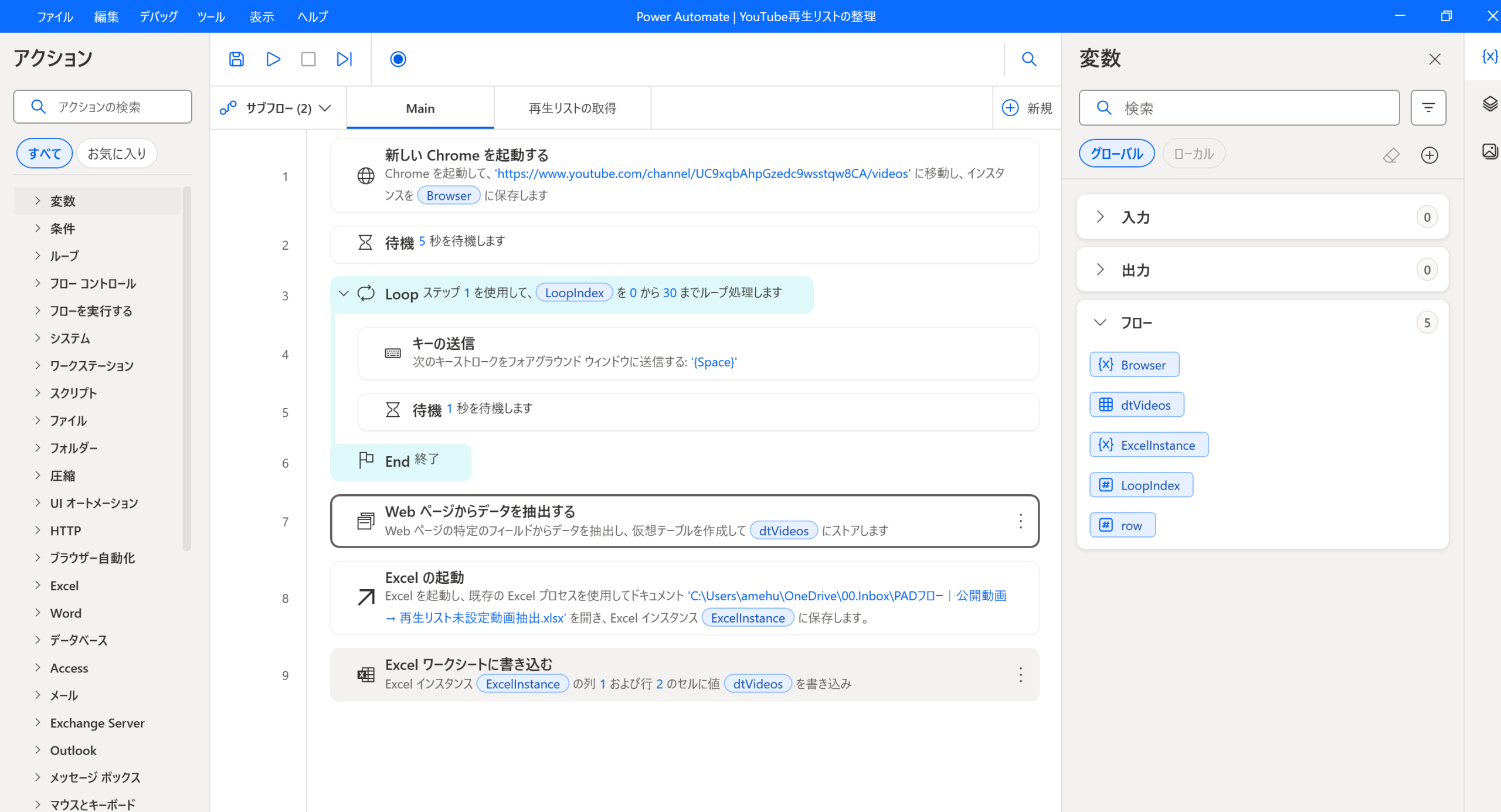Click the 新規 subflow button
Screen dimensions: 1501x812
(1027, 108)
